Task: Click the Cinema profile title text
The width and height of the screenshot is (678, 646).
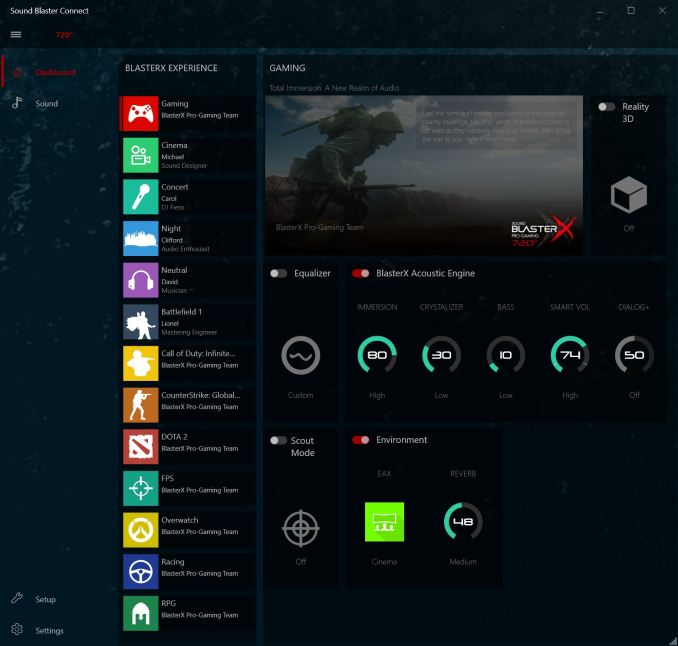Action: click(x=174, y=145)
